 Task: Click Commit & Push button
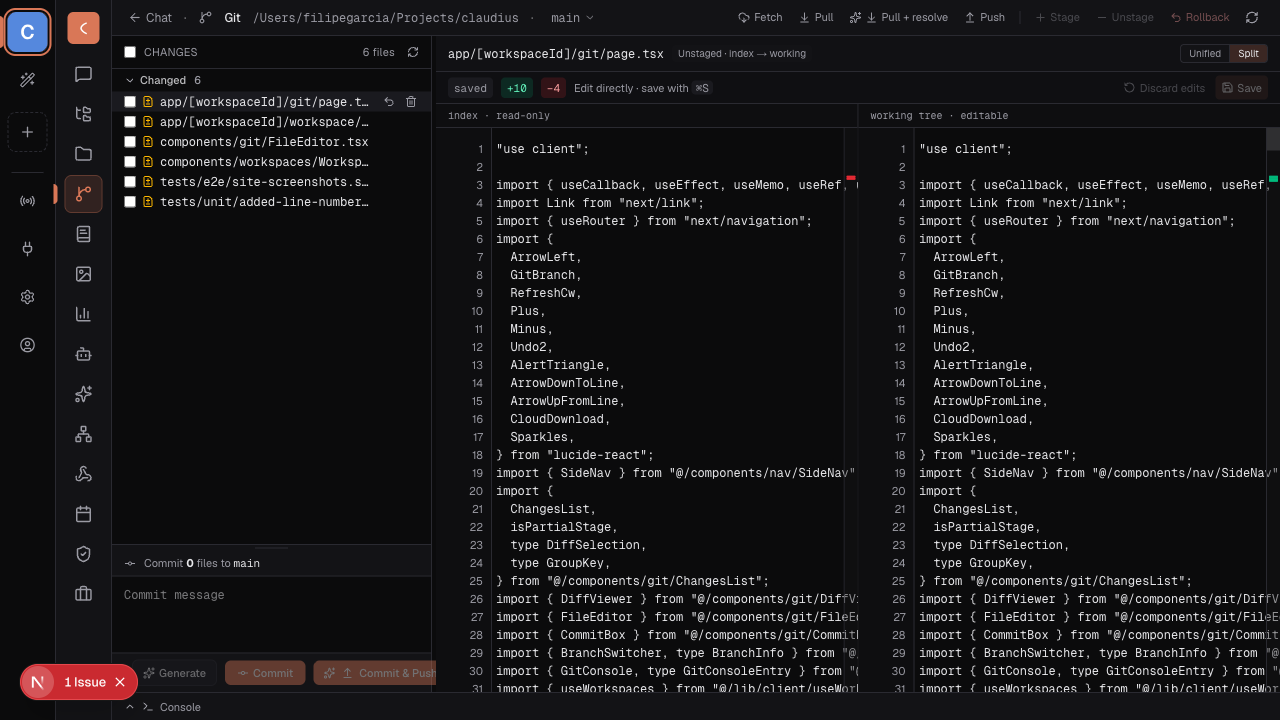[373, 673]
